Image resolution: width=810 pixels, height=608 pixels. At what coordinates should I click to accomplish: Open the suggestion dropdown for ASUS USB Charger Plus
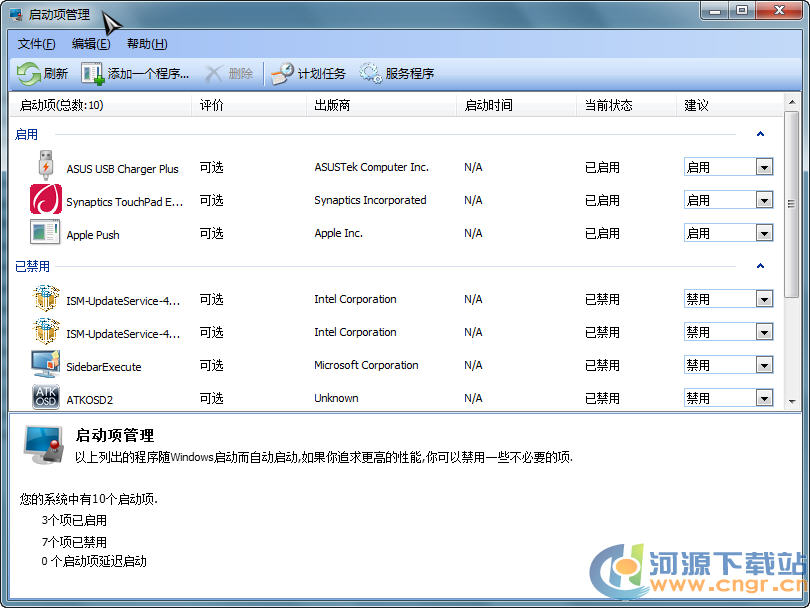(x=764, y=168)
